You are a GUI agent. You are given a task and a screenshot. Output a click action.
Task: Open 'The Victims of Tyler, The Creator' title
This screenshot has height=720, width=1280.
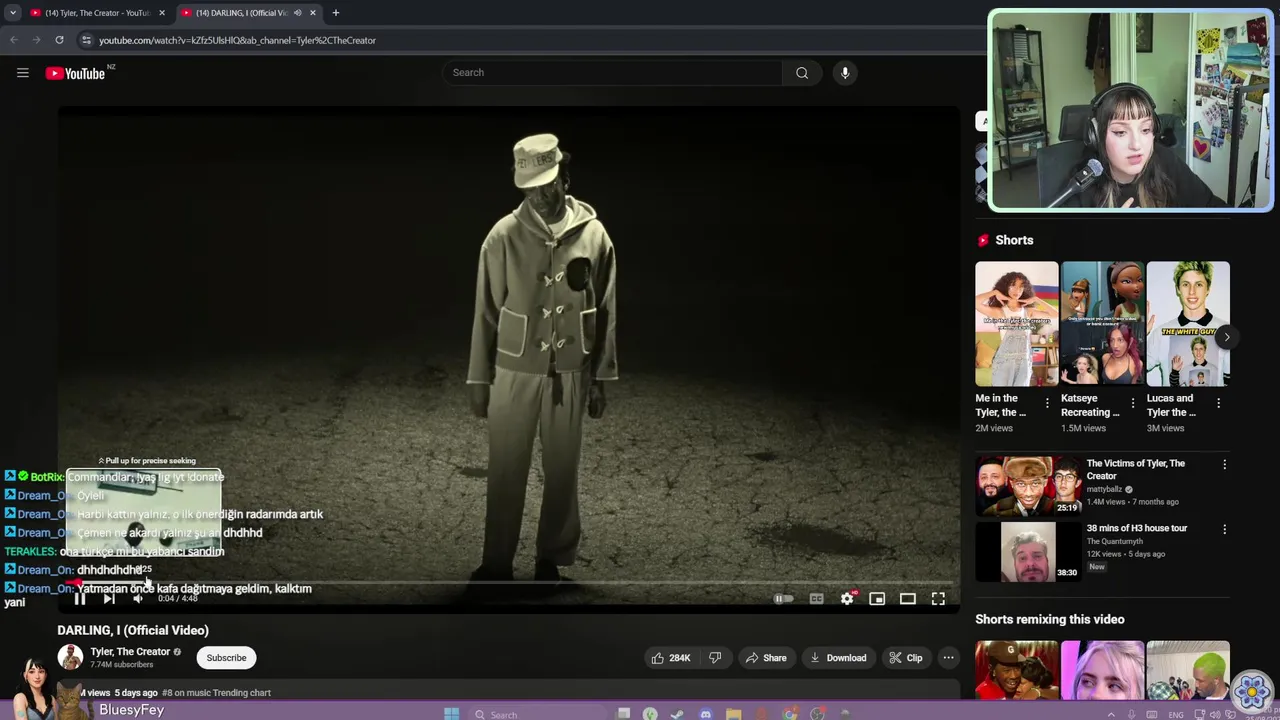pyautogui.click(x=1136, y=470)
